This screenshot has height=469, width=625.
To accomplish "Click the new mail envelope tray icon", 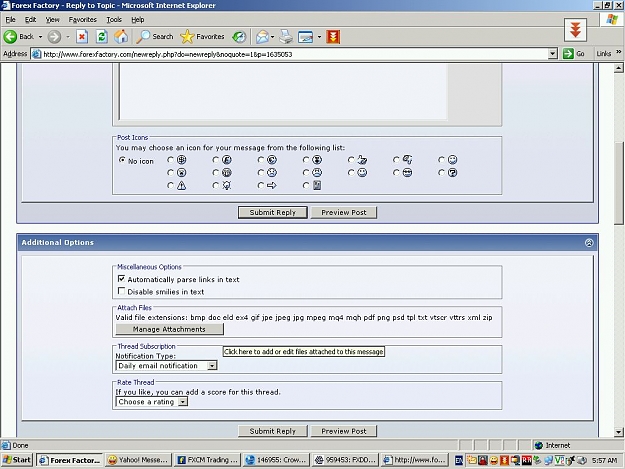I will [472, 460].
